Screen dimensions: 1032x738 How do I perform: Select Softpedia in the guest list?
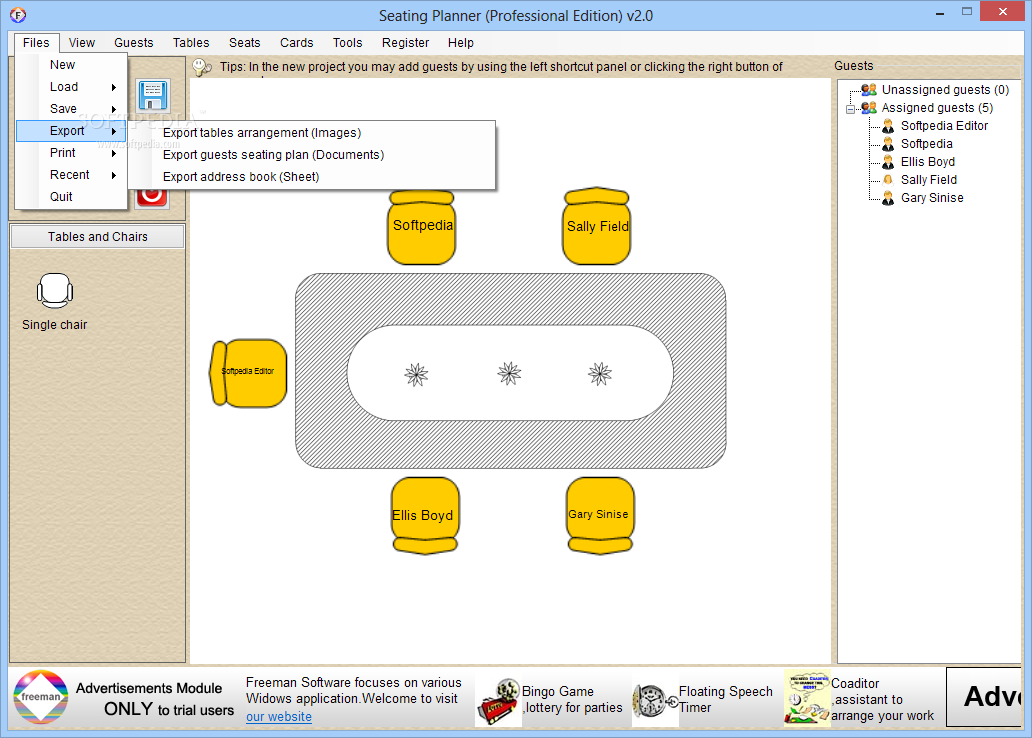927,144
